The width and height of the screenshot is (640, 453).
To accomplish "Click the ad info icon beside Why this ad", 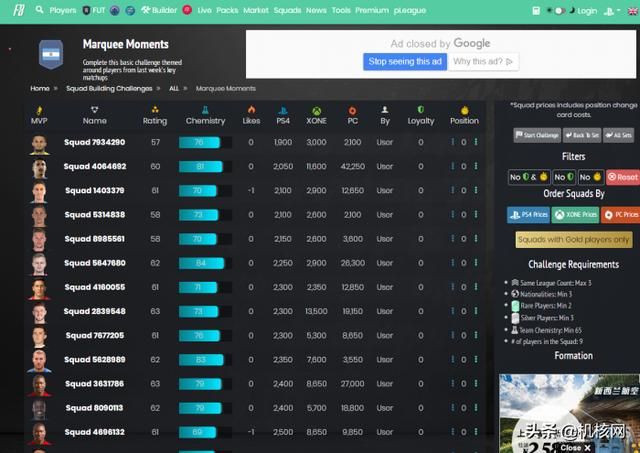I will [x=509, y=62].
